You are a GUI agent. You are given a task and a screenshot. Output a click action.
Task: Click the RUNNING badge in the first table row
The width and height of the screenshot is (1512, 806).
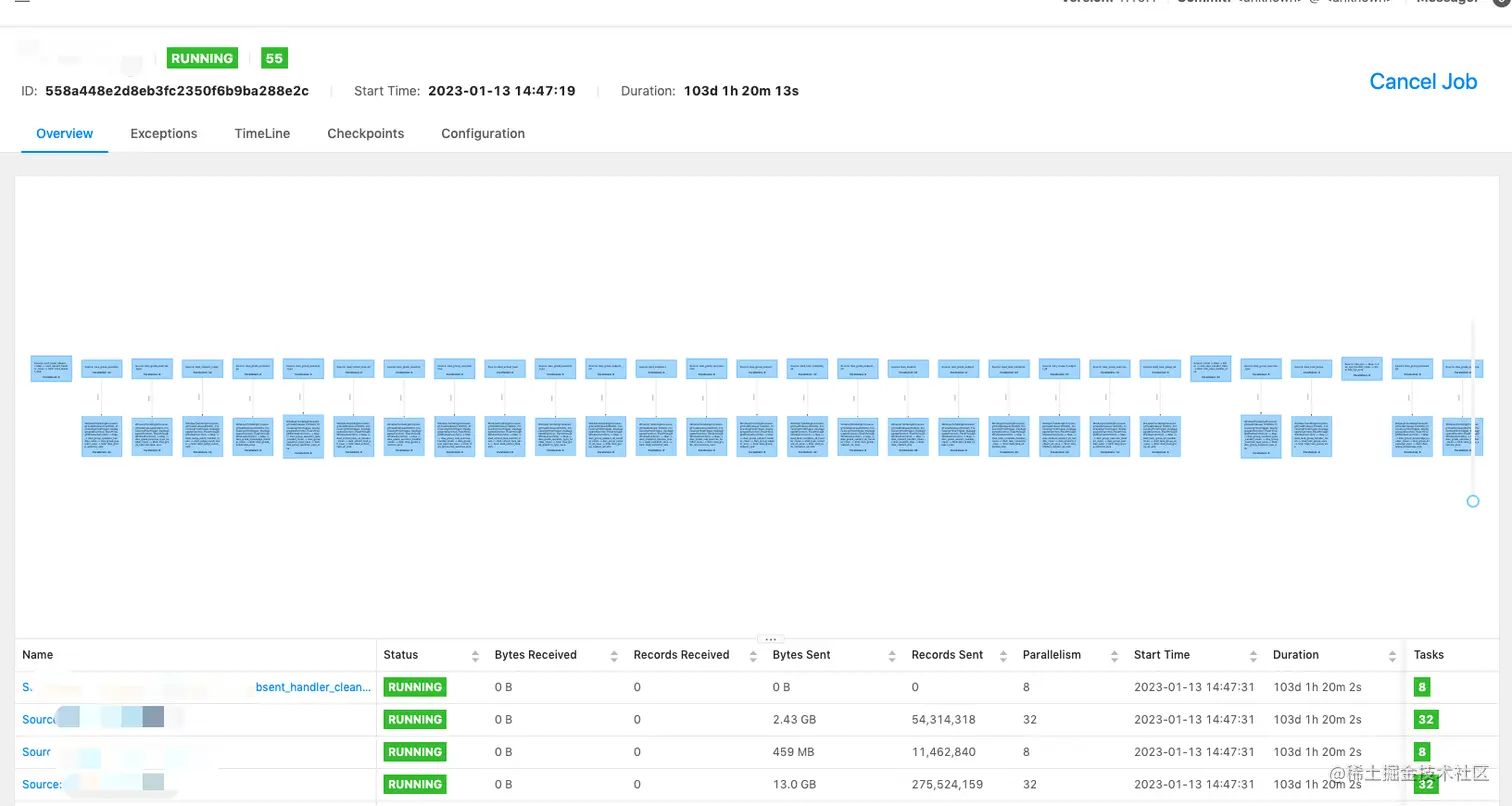tap(414, 687)
